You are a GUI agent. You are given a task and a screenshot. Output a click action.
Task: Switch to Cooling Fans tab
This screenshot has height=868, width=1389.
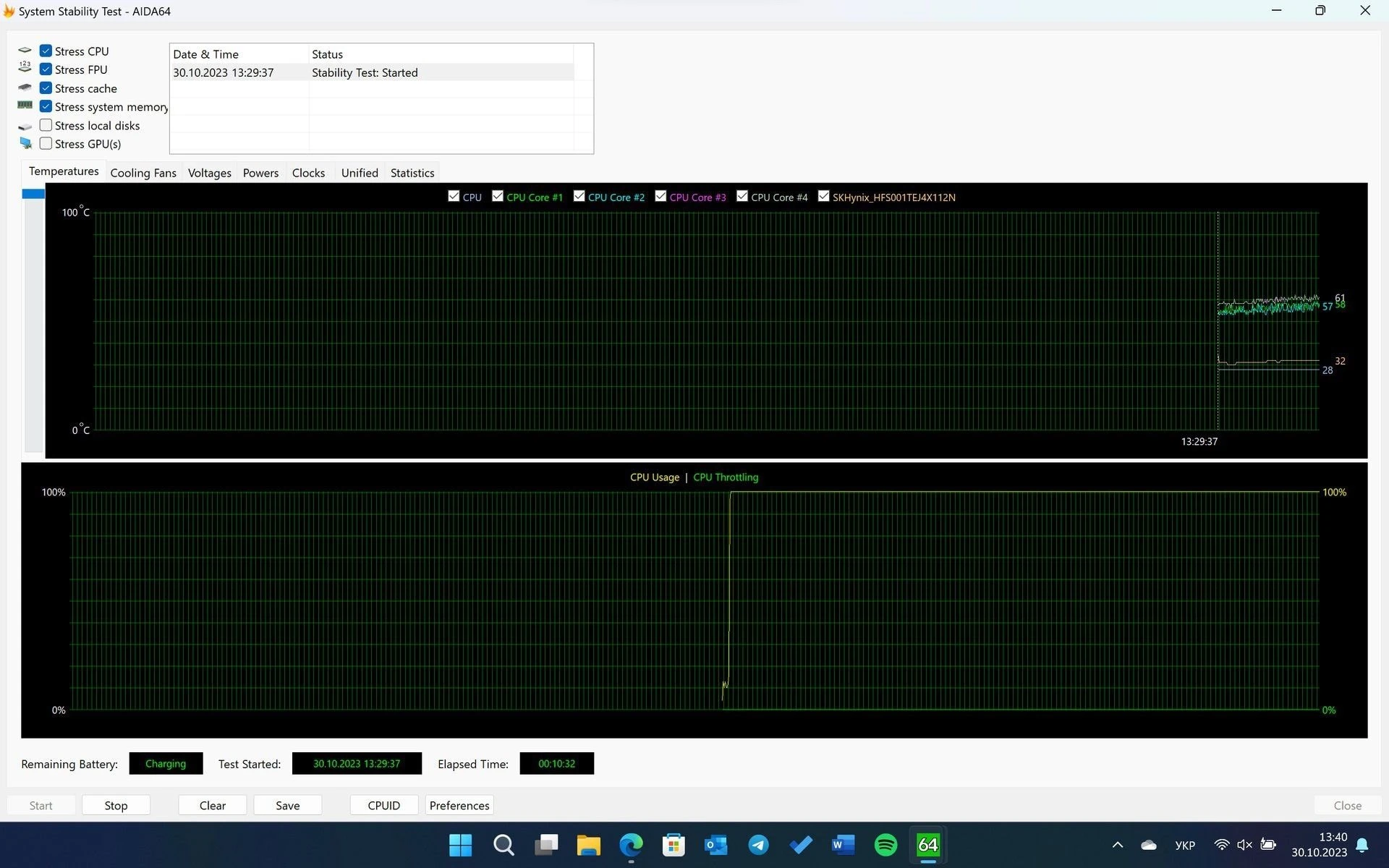[x=143, y=173]
